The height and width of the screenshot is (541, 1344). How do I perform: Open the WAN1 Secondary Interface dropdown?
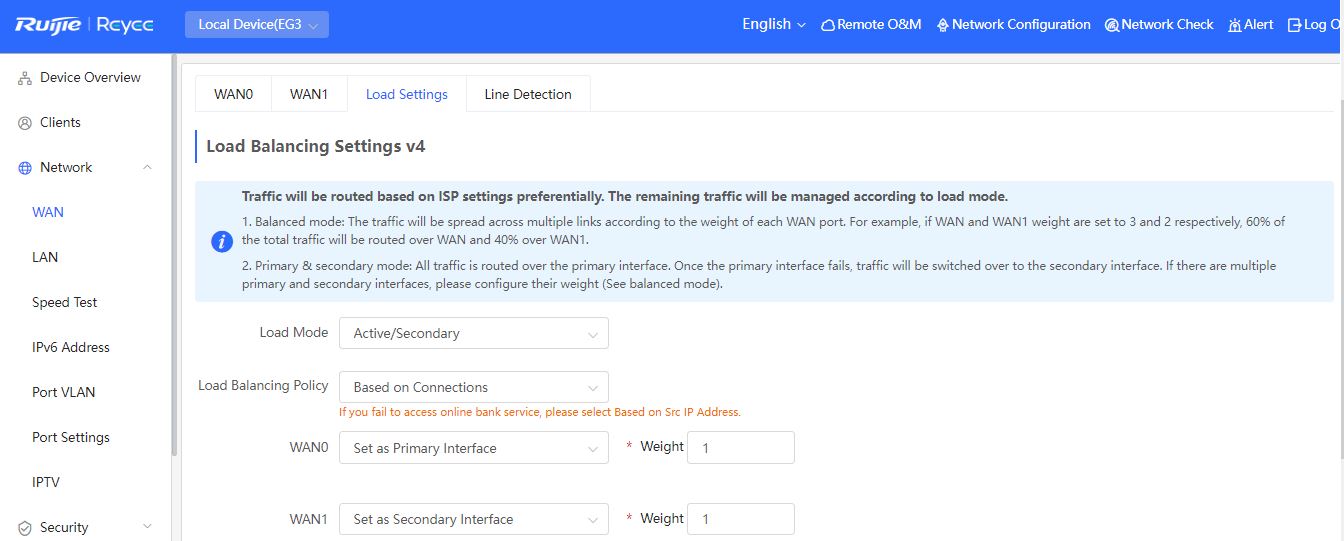pyautogui.click(x=474, y=519)
